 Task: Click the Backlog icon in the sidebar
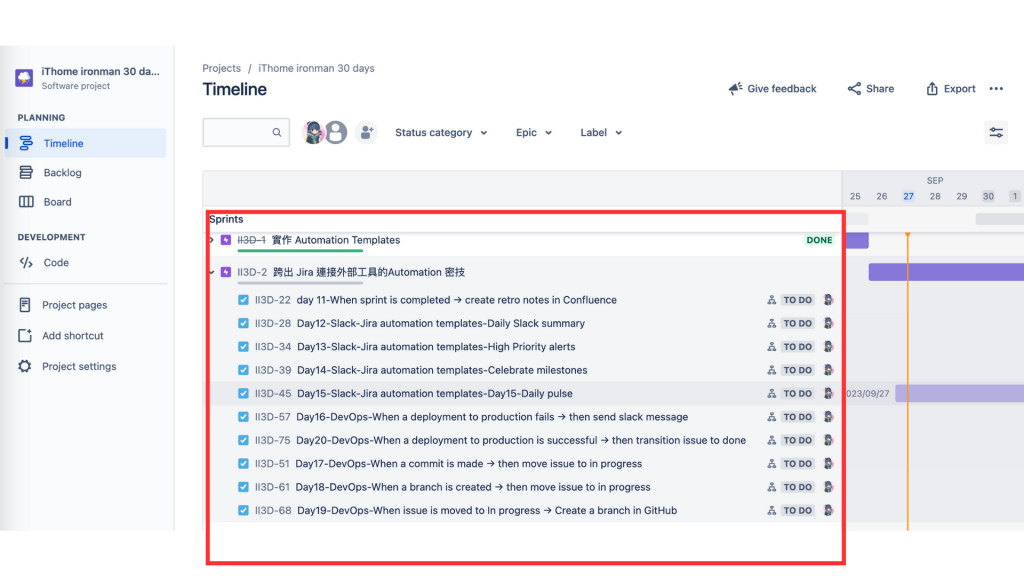(26, 172)
